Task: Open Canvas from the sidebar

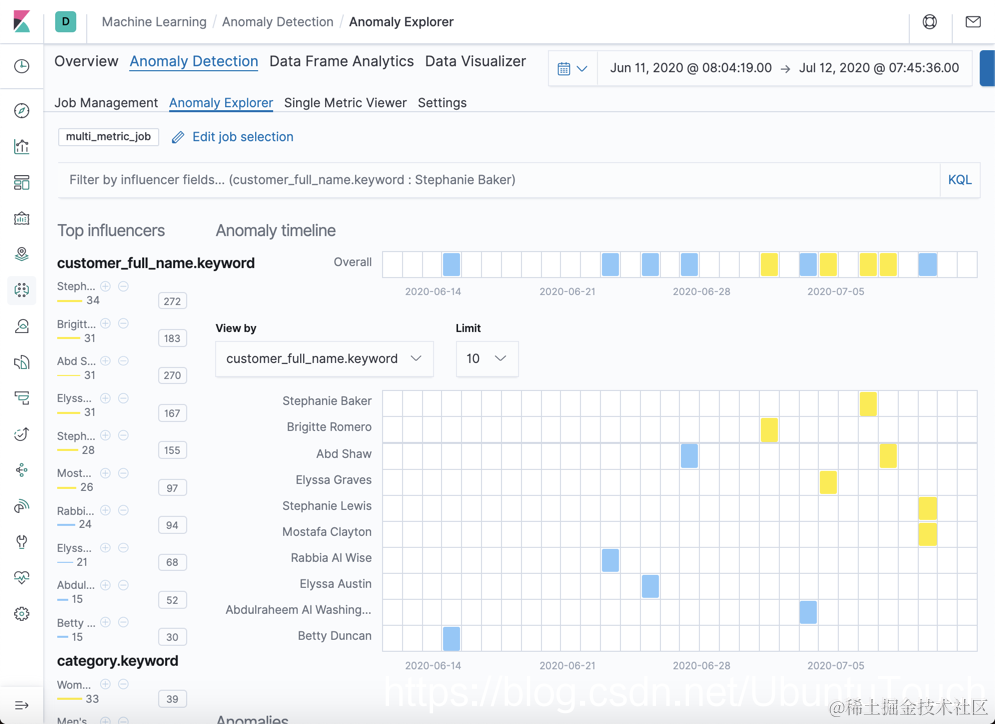Action: click(x=22, y=218)
